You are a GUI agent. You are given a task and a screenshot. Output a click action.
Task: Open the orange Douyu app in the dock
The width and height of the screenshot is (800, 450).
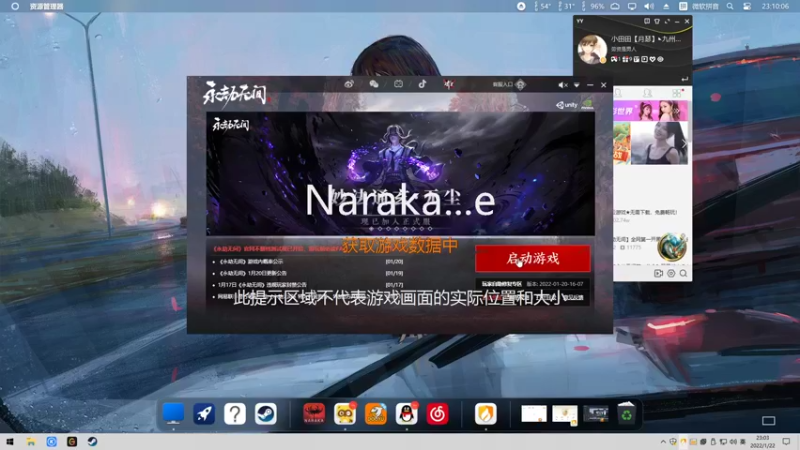[x=376, y=413]
